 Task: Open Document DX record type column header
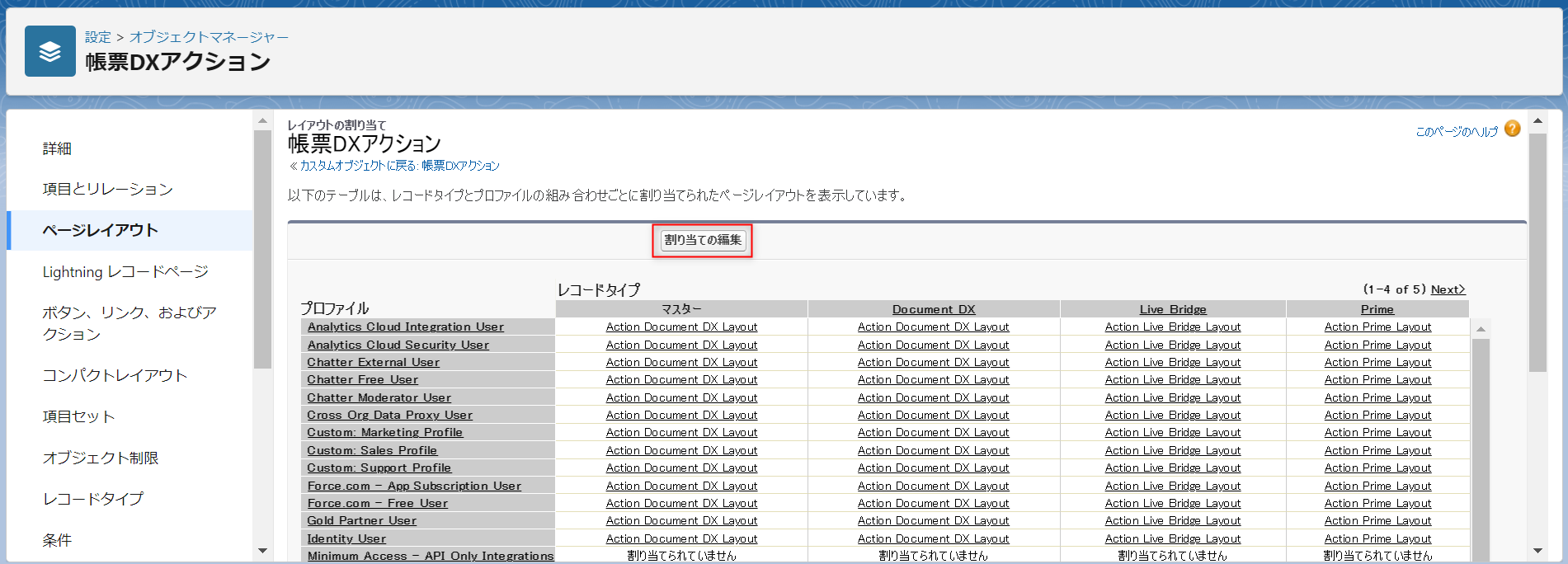933,309
